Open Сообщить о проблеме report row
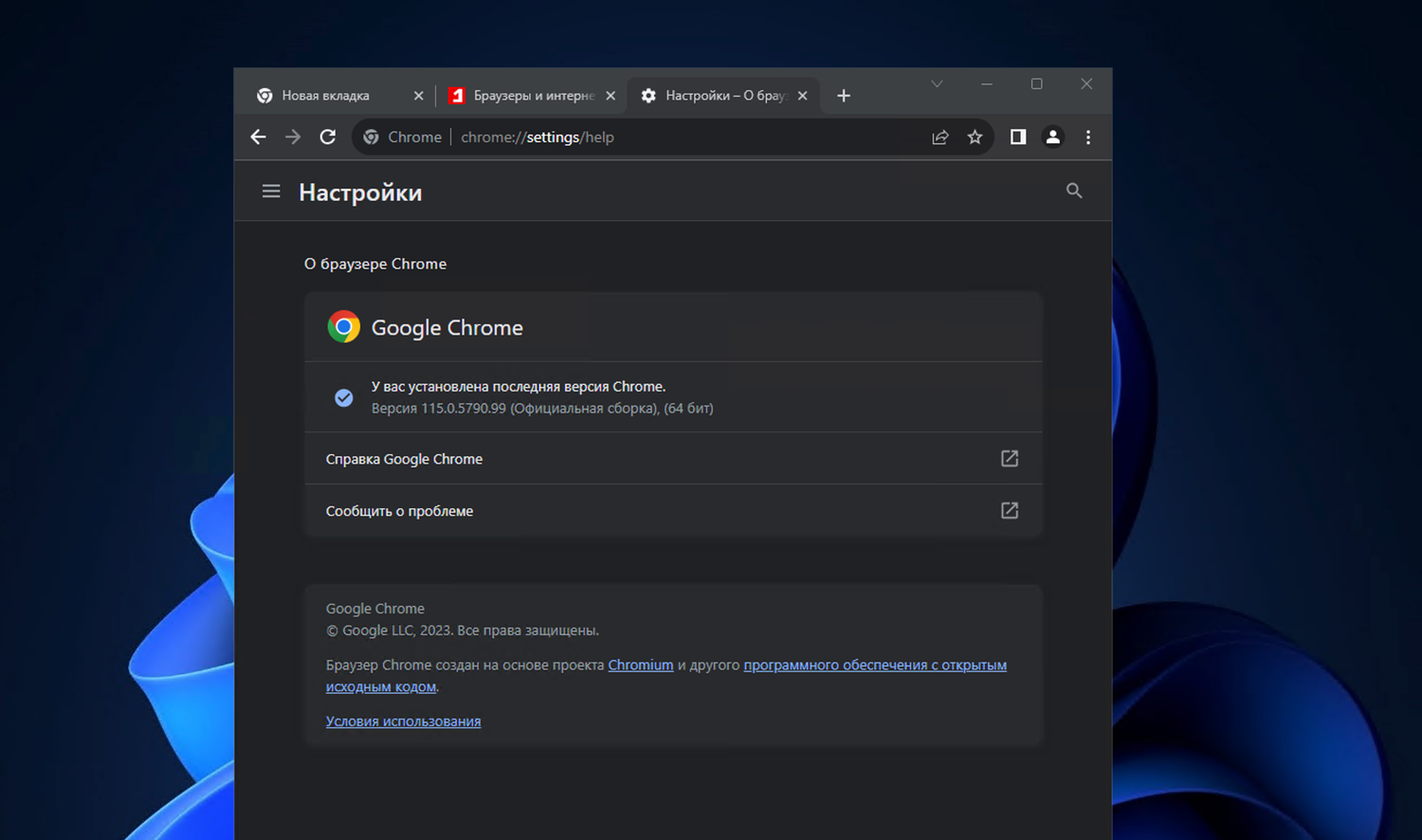This screenshot has width=1422, height=840. click(673, 511)
